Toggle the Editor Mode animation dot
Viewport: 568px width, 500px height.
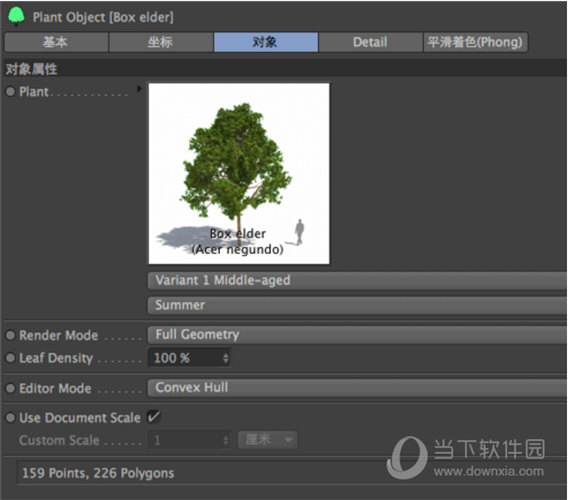(10, 388)
